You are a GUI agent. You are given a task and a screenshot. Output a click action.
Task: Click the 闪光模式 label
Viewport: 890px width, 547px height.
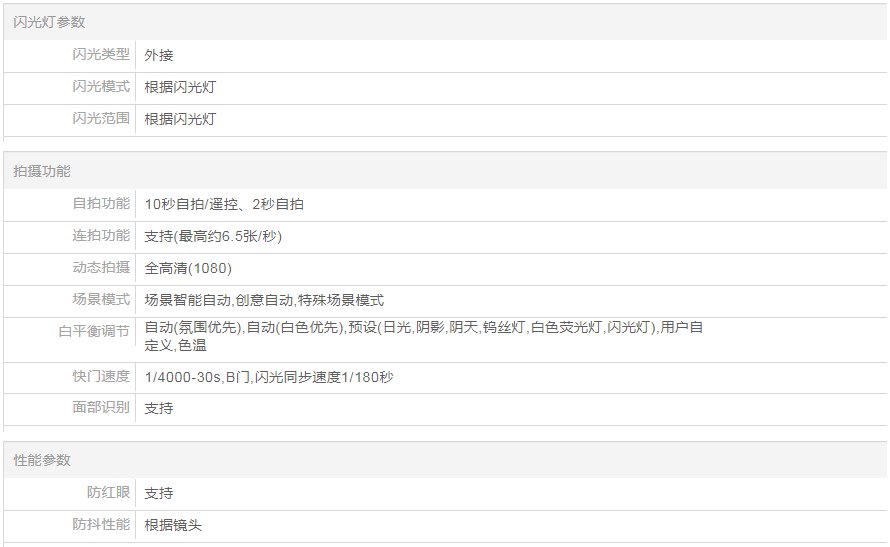(x=100, y=87)
